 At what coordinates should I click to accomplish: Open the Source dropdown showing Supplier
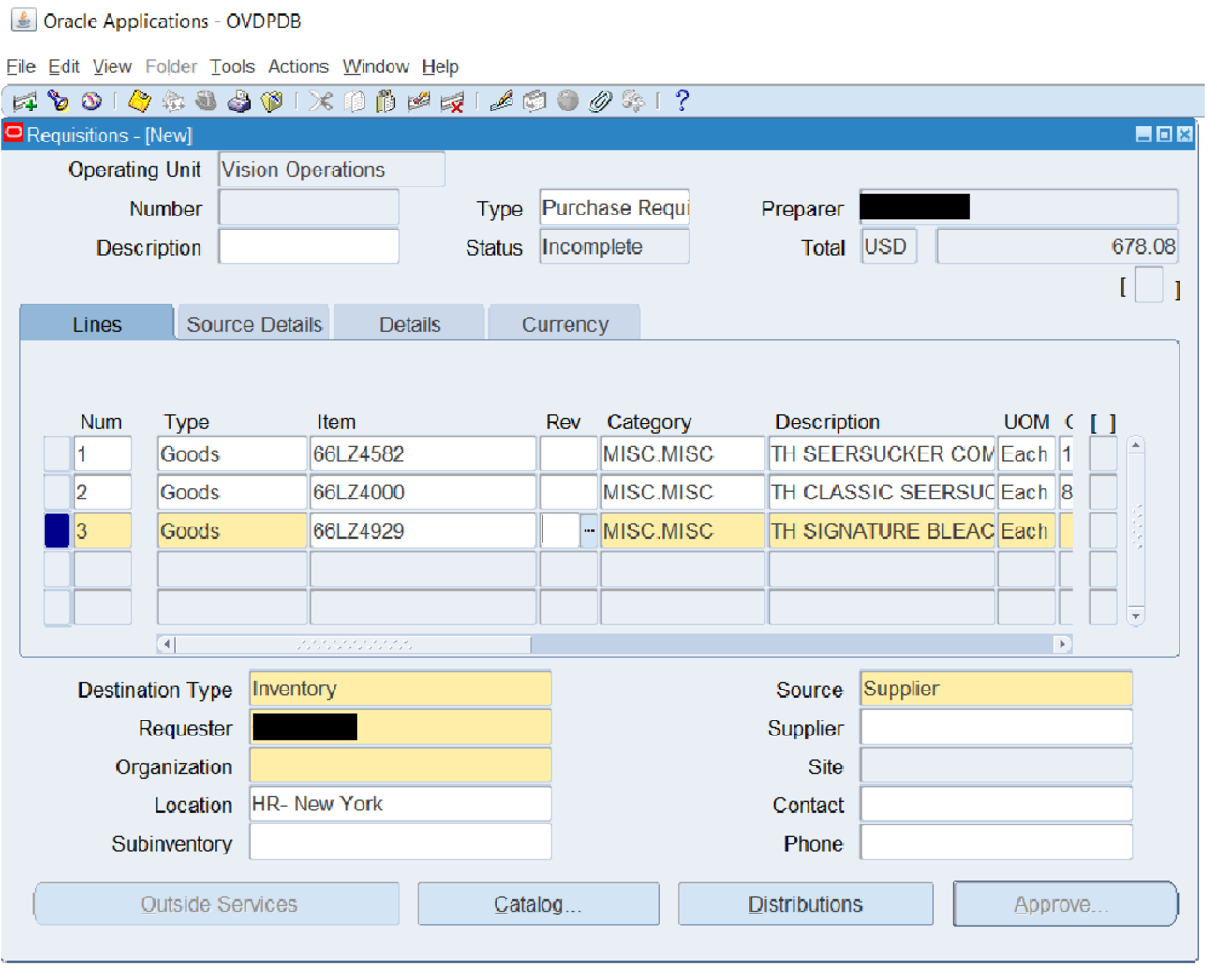[995, 689]
